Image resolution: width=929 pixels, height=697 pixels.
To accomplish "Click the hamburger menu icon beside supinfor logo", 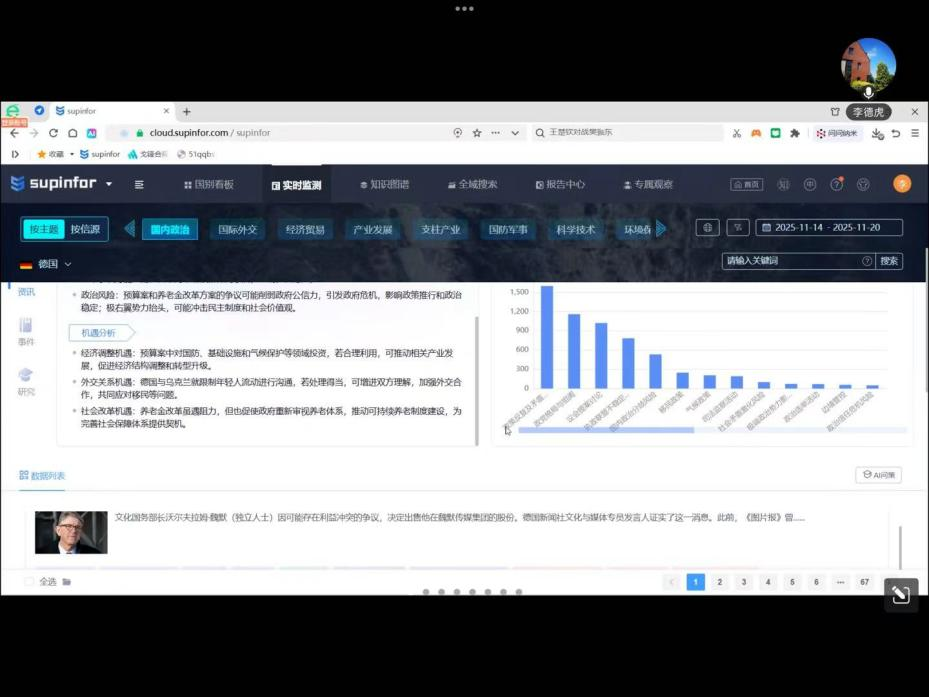I will (139, 184).
